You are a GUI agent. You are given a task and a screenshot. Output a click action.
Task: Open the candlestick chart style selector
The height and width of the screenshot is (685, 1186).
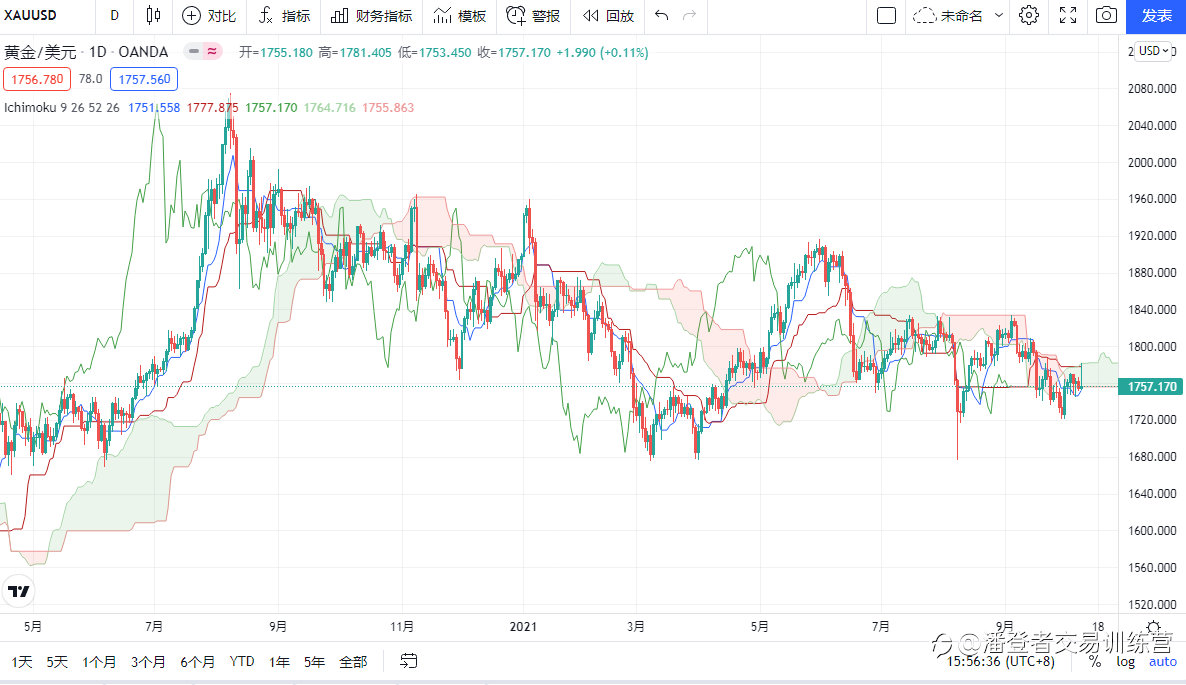tap(153, 15)
